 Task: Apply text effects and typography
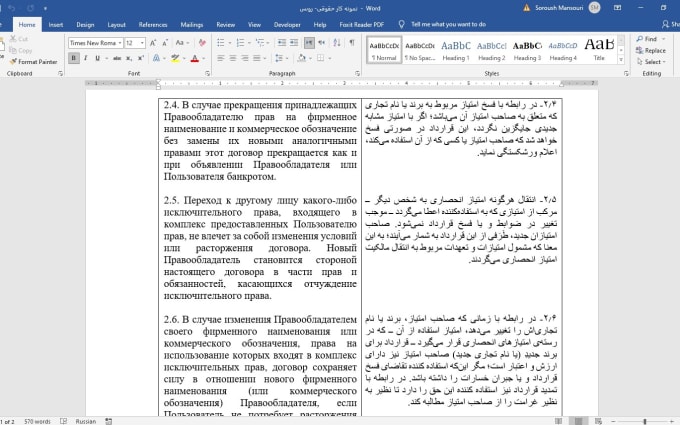156,58
